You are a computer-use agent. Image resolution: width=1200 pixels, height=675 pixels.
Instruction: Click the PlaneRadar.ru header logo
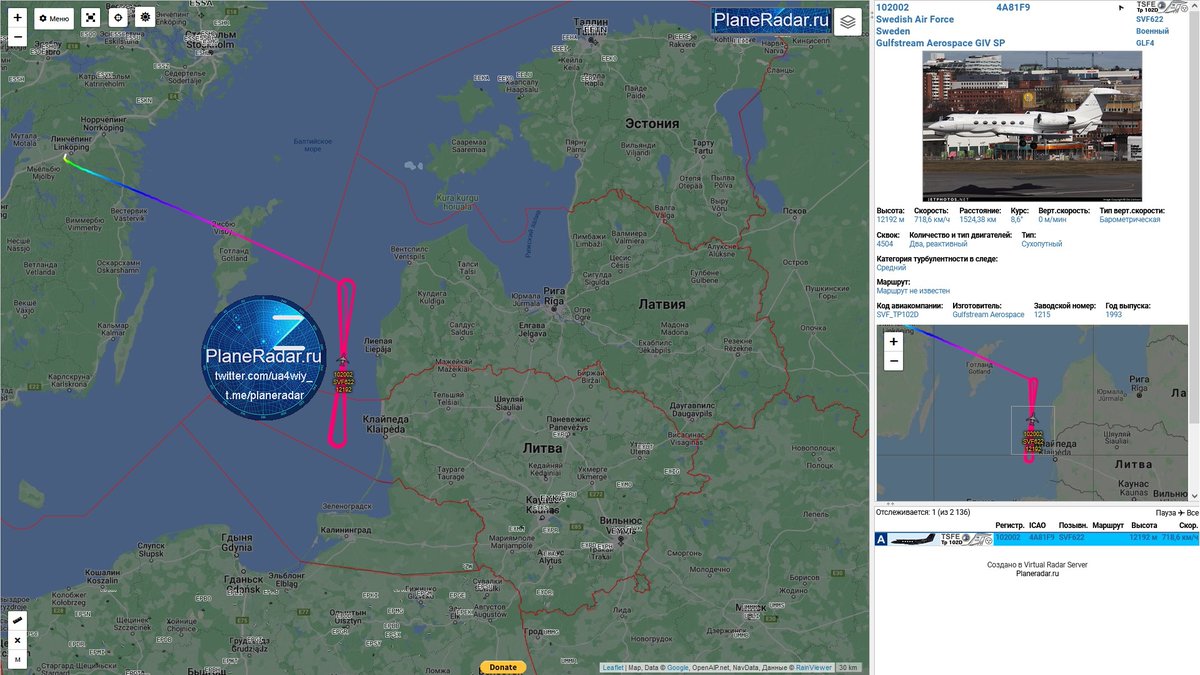click(x=771, y=21)
